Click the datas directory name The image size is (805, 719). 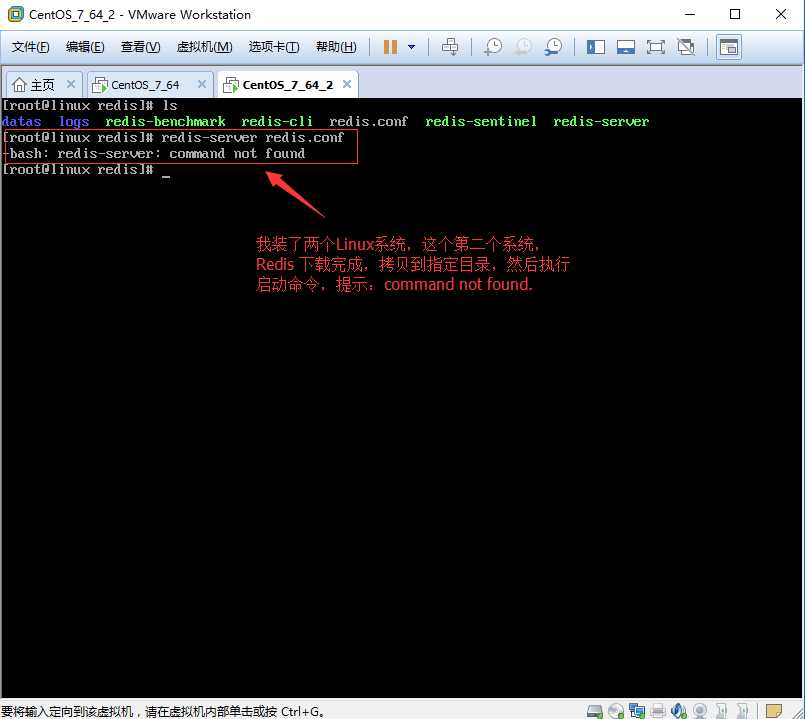tap(21, 122)
